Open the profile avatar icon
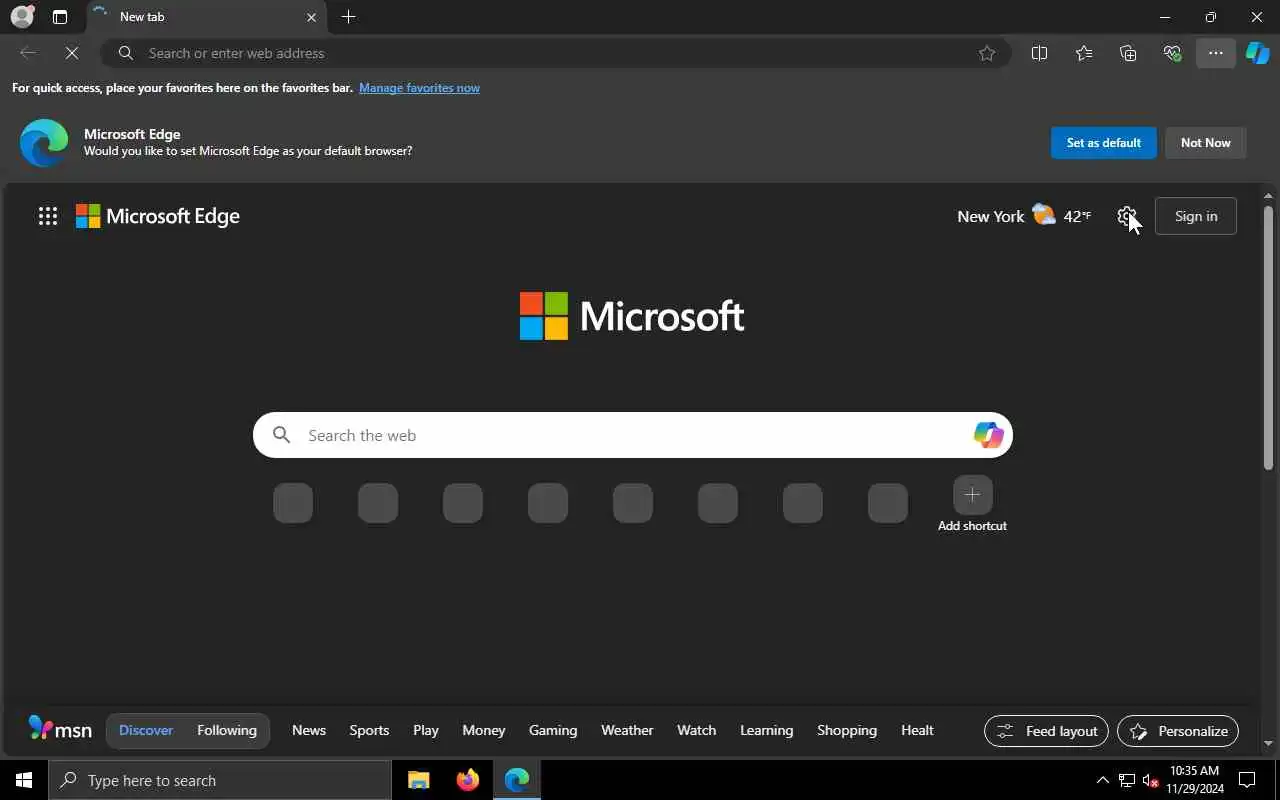 point(22,17)
